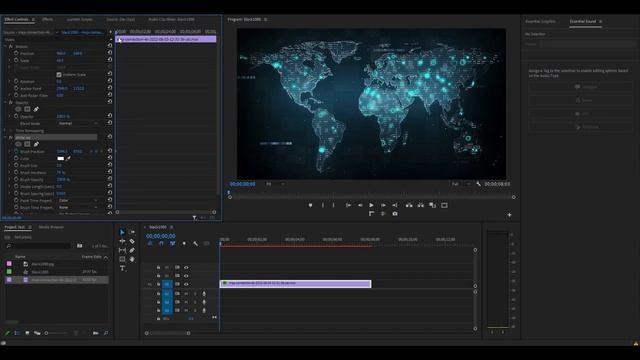640x360 pixels.
Task: Expand or collapse the Motion effect
Action: click(x=5, y=46)
